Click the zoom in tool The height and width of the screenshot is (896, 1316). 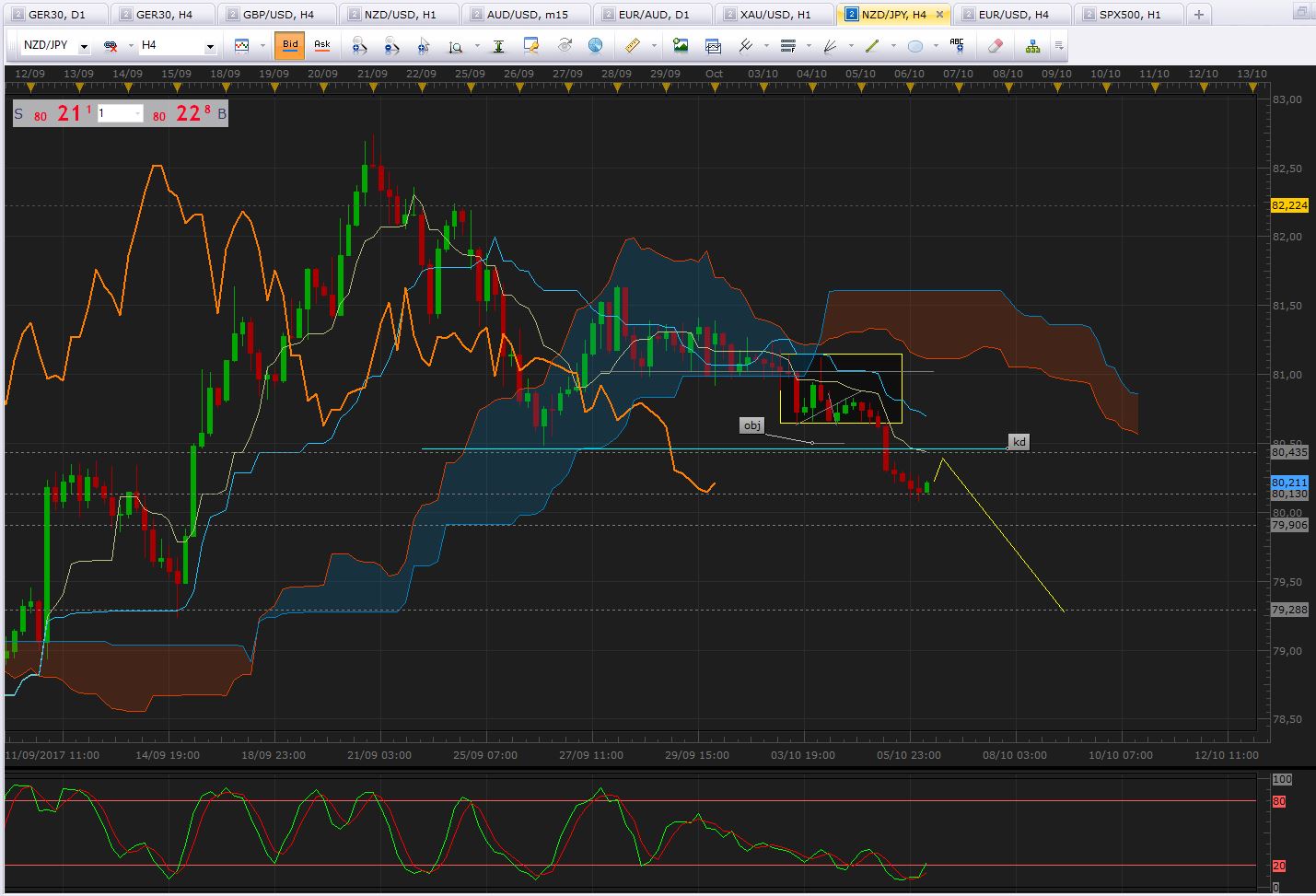(x=360, y=46)
